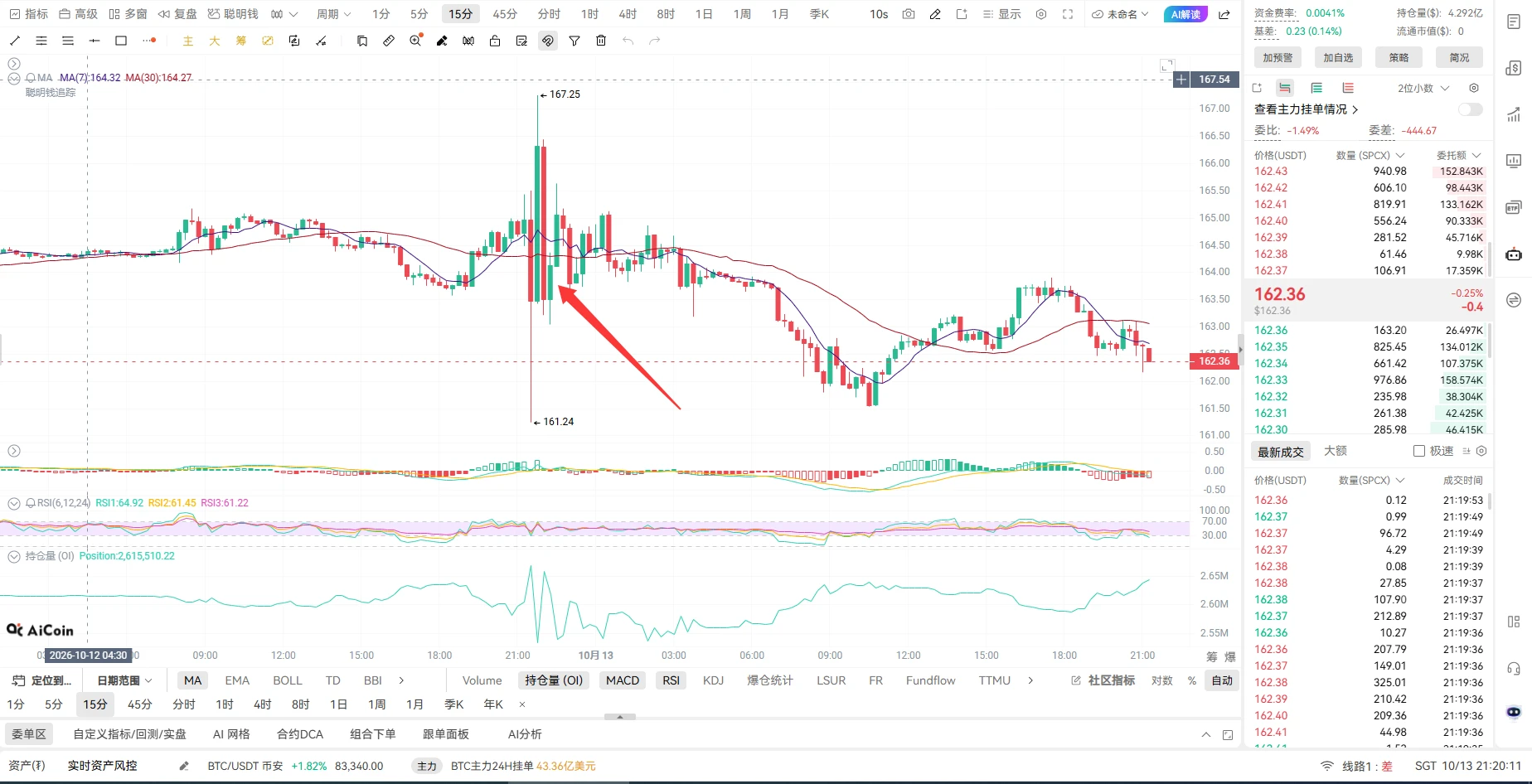Viewport: 1532px width, 784px height.
Task: Click the lock drawings icon
Action: tap(495, 41)
